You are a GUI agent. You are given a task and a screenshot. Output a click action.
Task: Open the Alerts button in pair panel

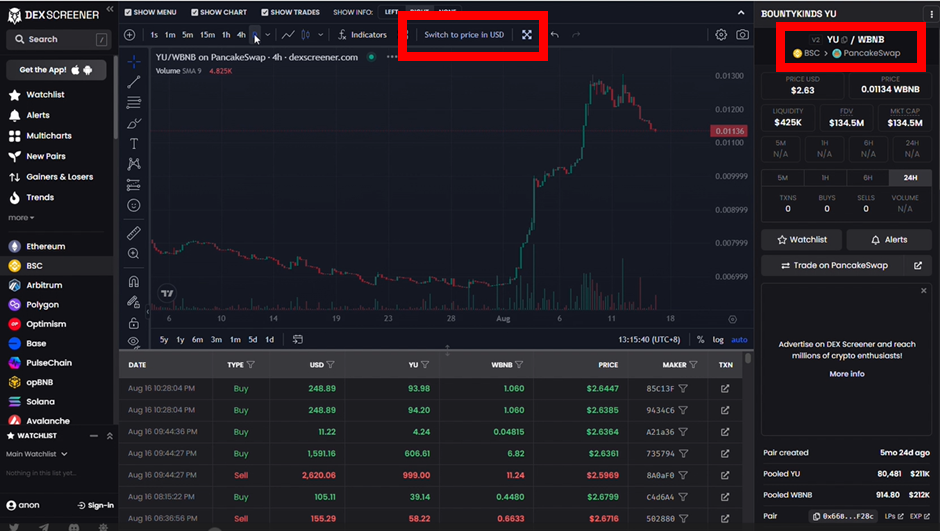(x=889, y=240)
